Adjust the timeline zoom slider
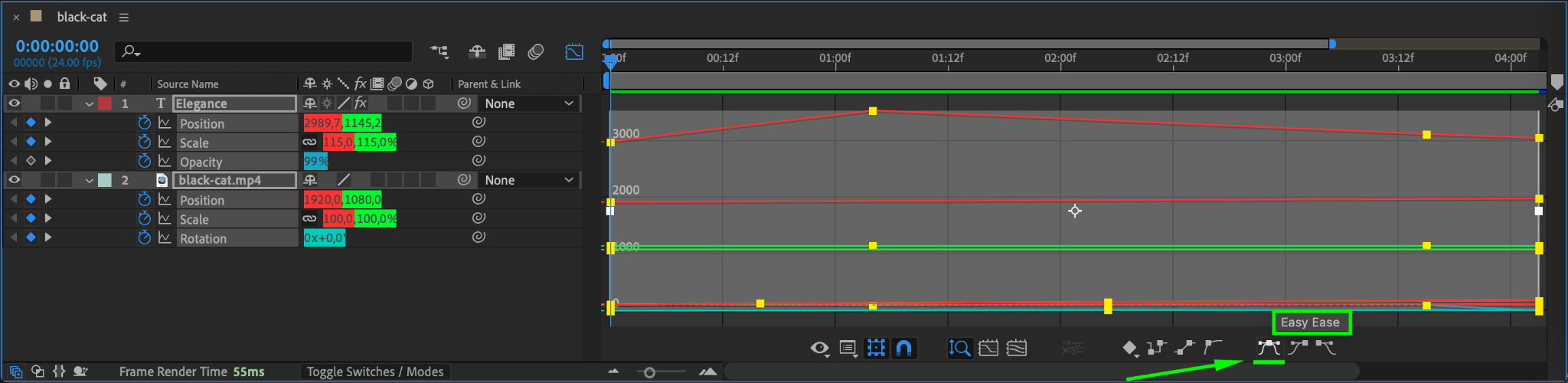The width and height of the screenshot is (1568, 383). [x=649, y=372]
